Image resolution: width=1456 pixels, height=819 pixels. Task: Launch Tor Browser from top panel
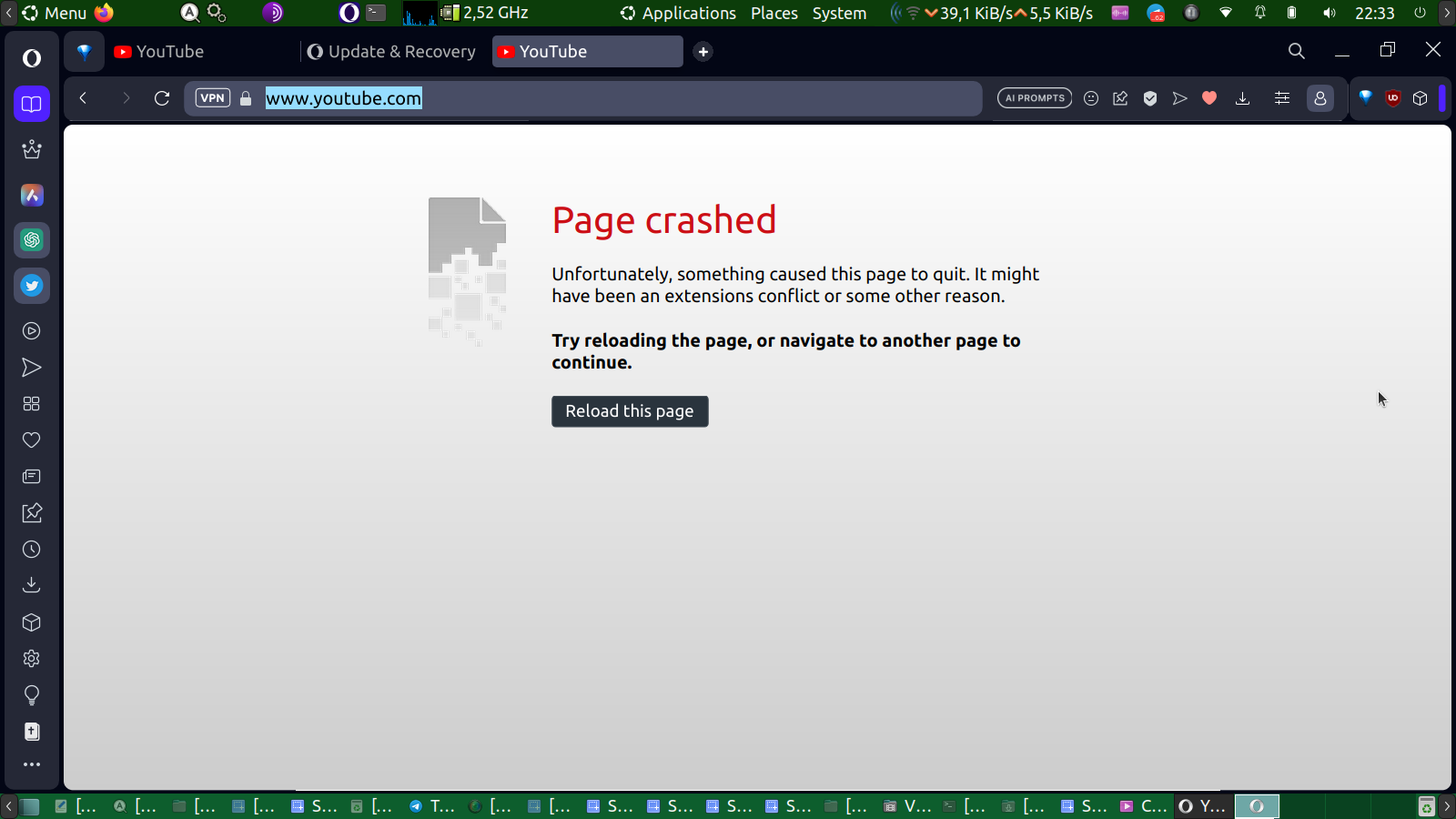(x=273, y=13)
